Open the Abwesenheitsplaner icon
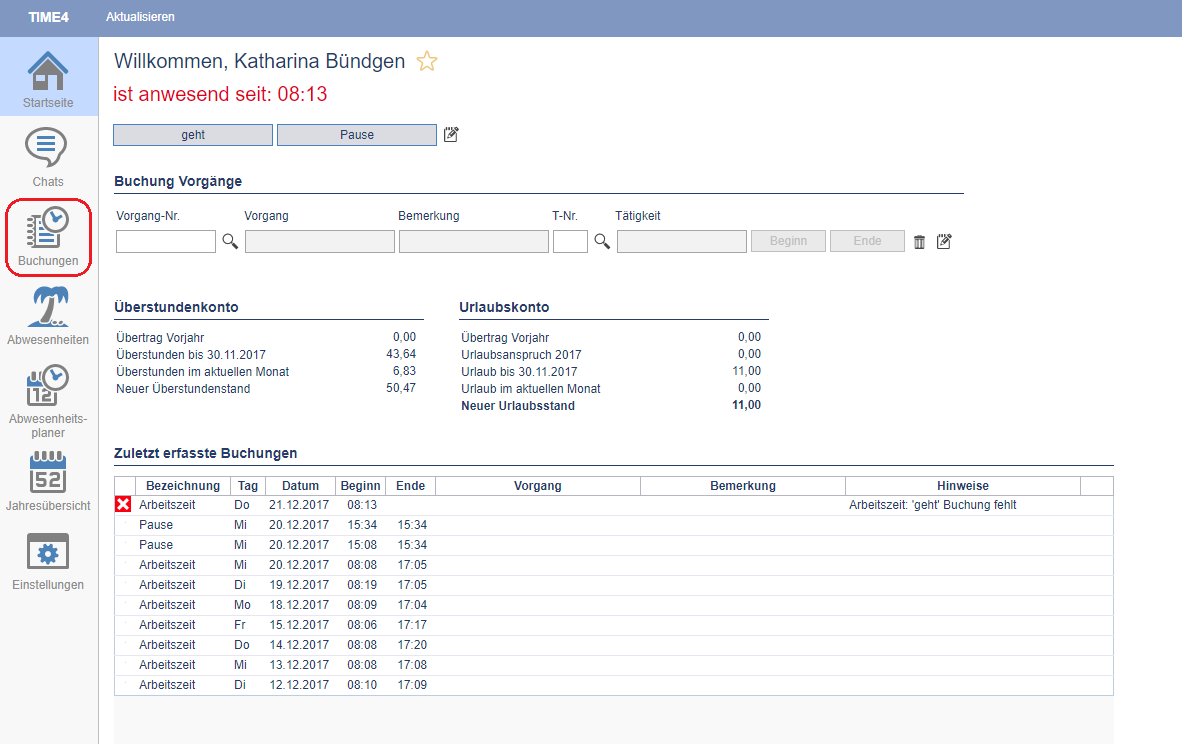This screenshot has height=744, width=1182. pyautogui.click(x=47, y=385)
